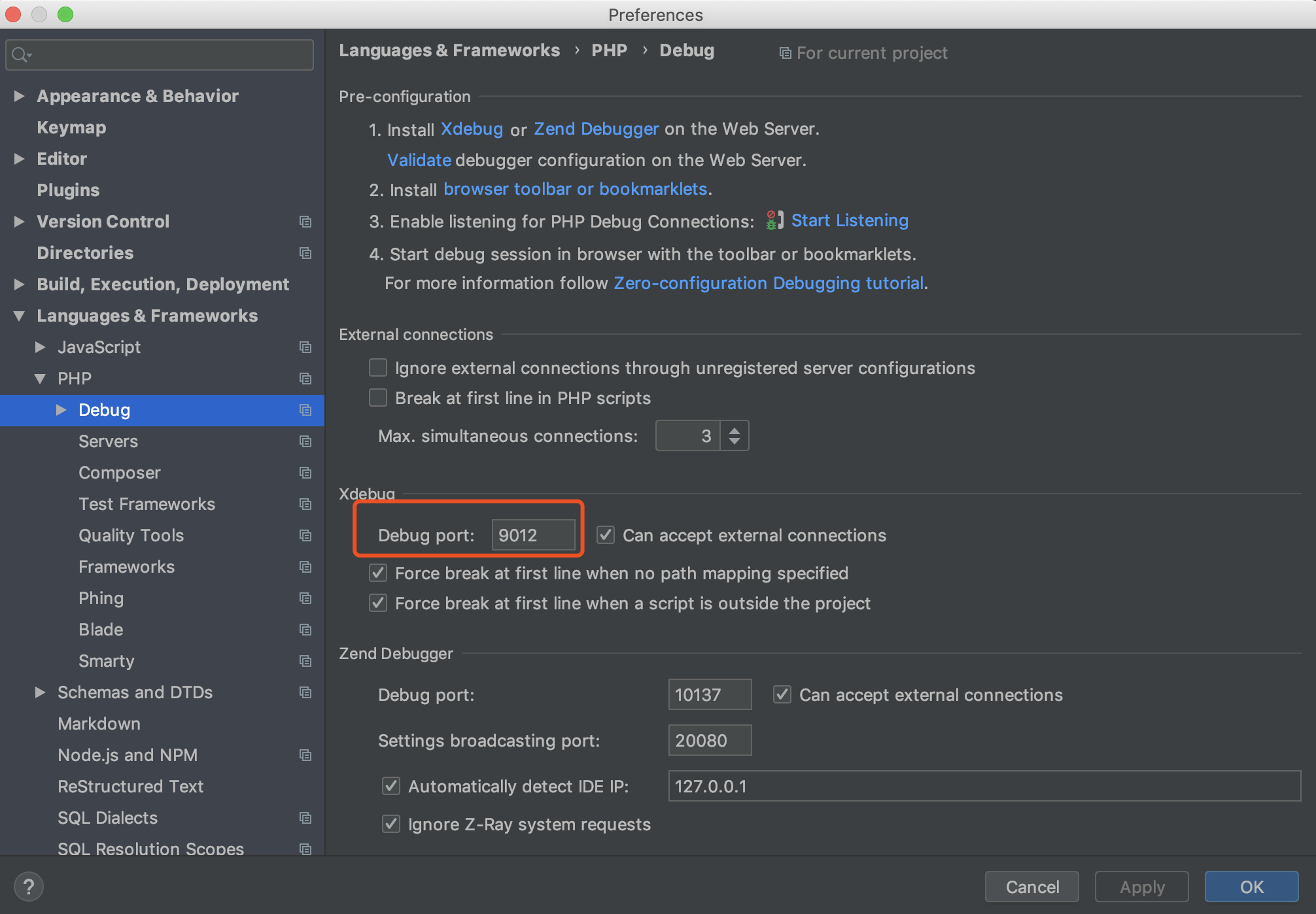Expand Schemas and DTDs node
The height and width of the screenshot is (914, 1316).
click(40, 692)
